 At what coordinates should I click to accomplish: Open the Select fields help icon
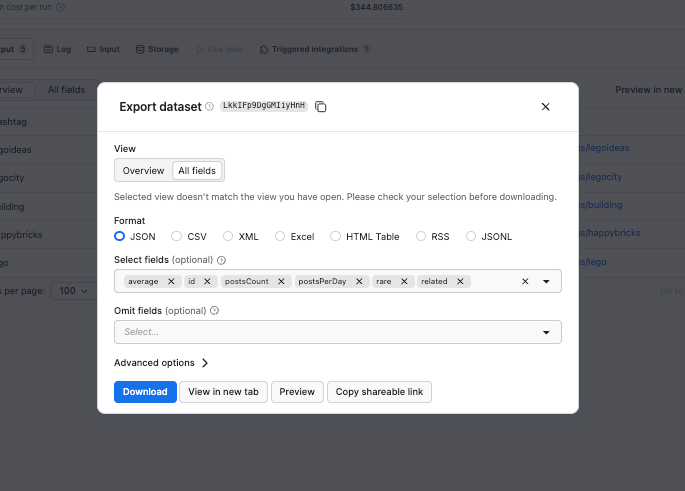(x=221, y=260)
